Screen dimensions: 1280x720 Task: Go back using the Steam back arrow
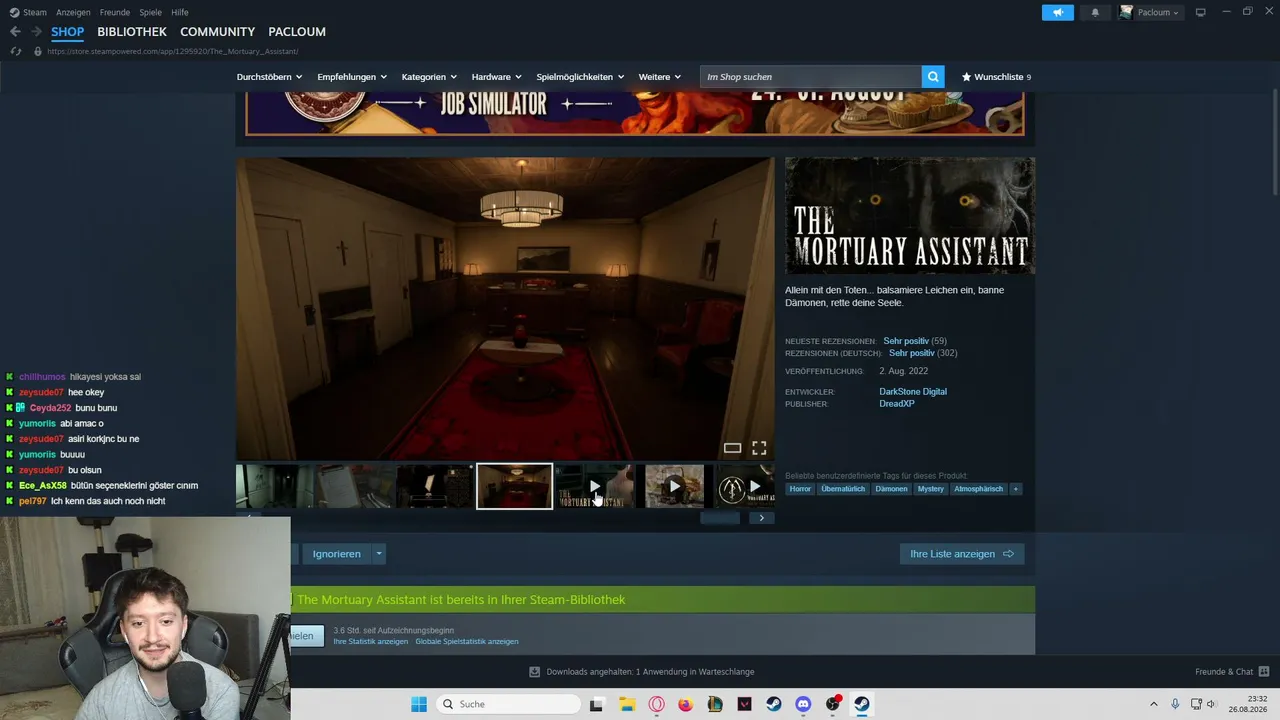15,32
